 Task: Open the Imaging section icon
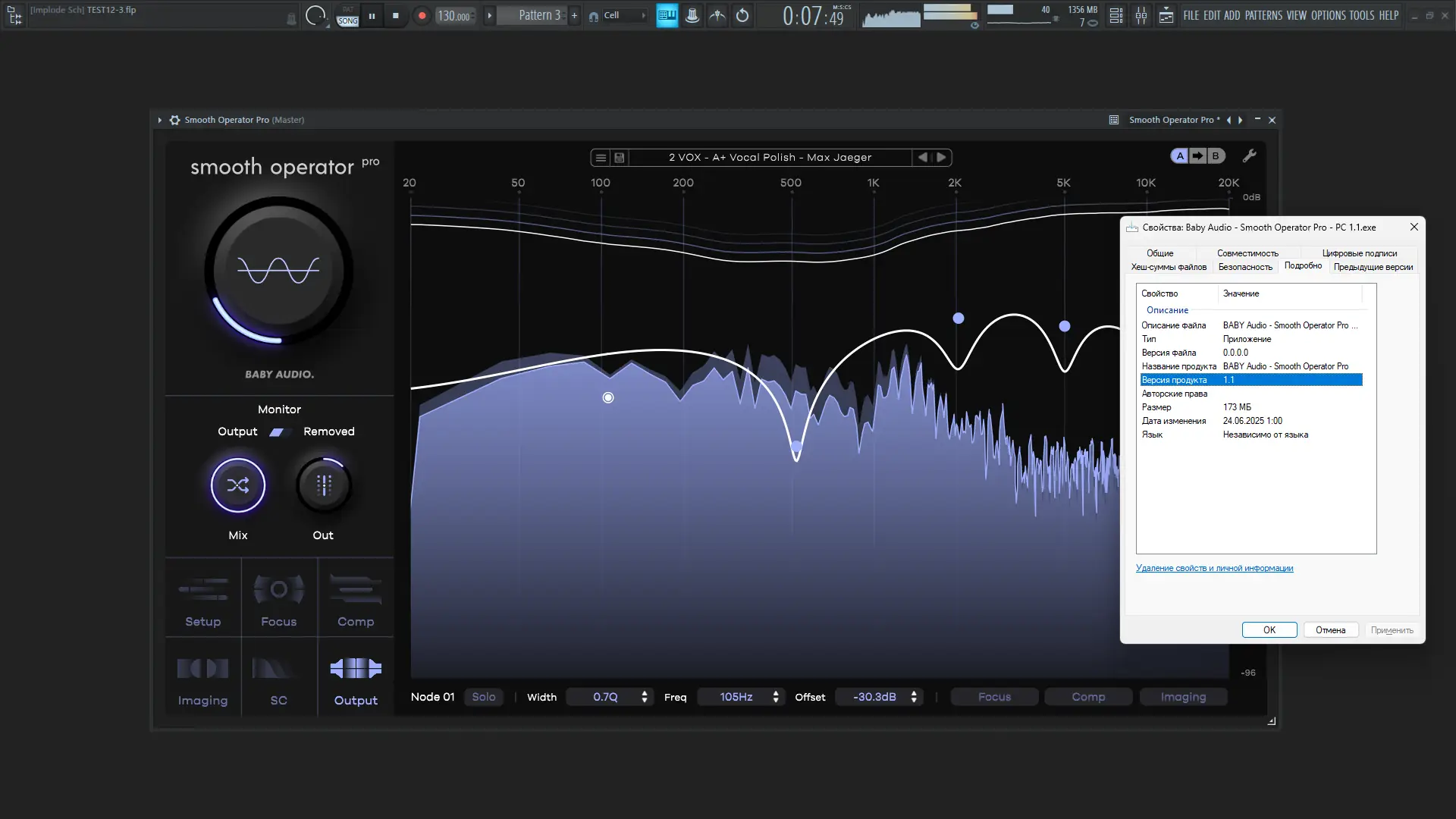tap(202, 670)
